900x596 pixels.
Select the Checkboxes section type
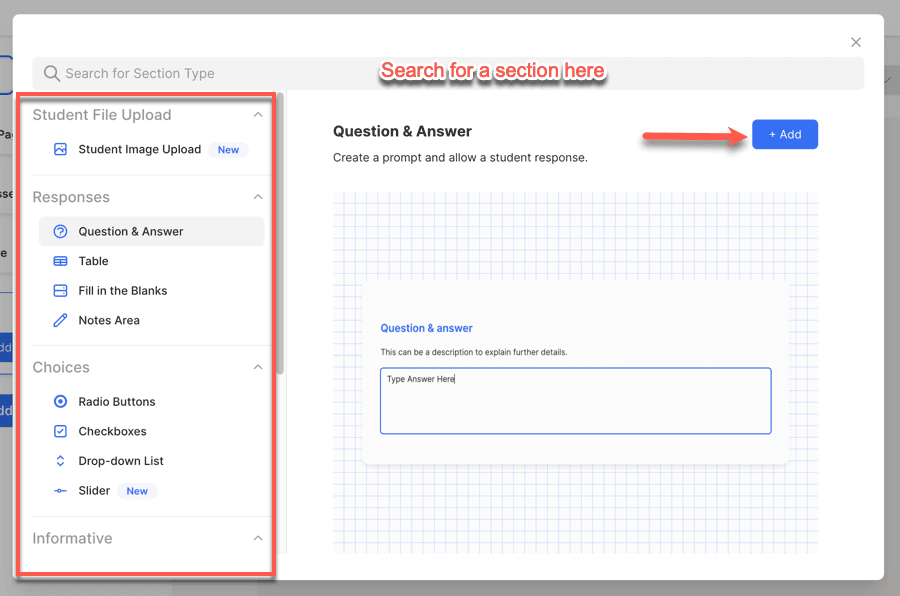point(112,432)
